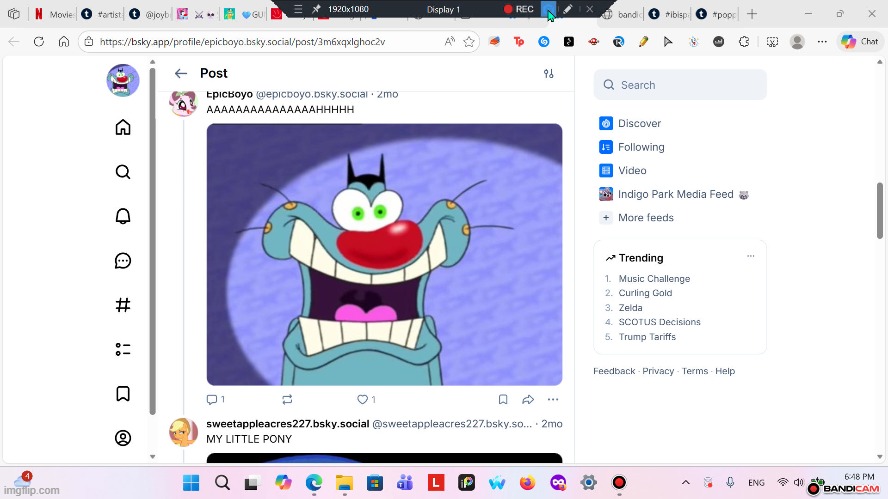Reply to EpicBoyo's post via comment icon
Image resolution: width=888 pixels, height=499 pixels.
point(215,399)
